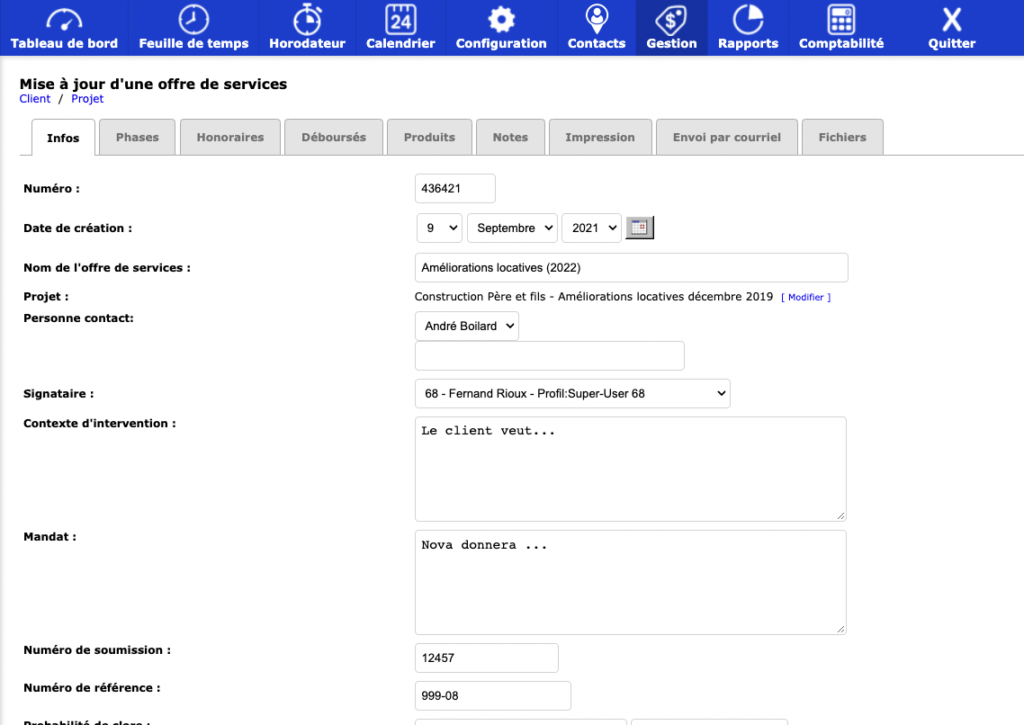The image size is (1024, 725).
Task: Click into the Contexte d'intervention text area
Action: point(630,468)
